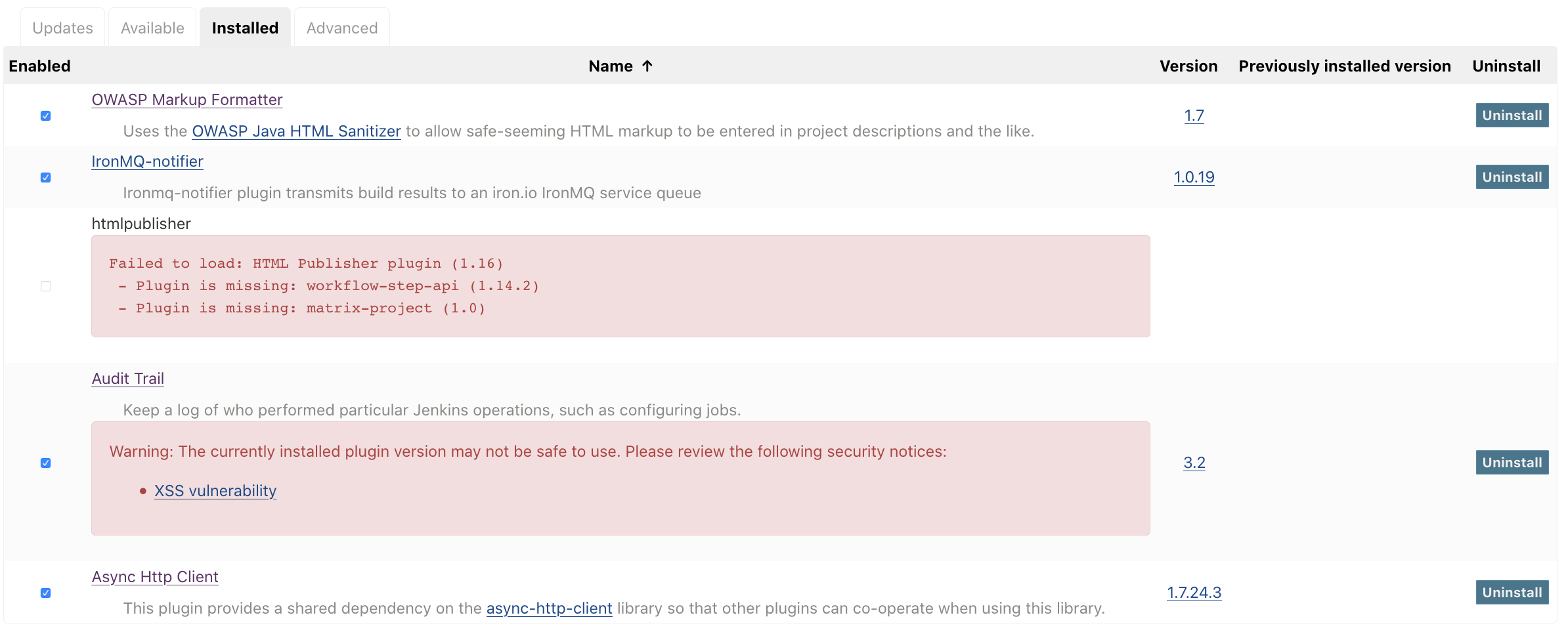
Task: Click the sort arrow next to Name
Action: click(x=647, y=66)
